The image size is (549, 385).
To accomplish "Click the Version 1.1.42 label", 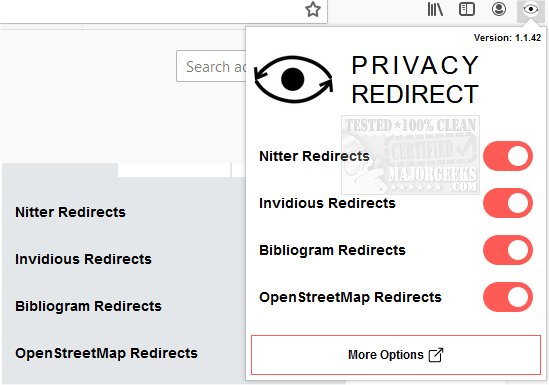I will point(507,38).
